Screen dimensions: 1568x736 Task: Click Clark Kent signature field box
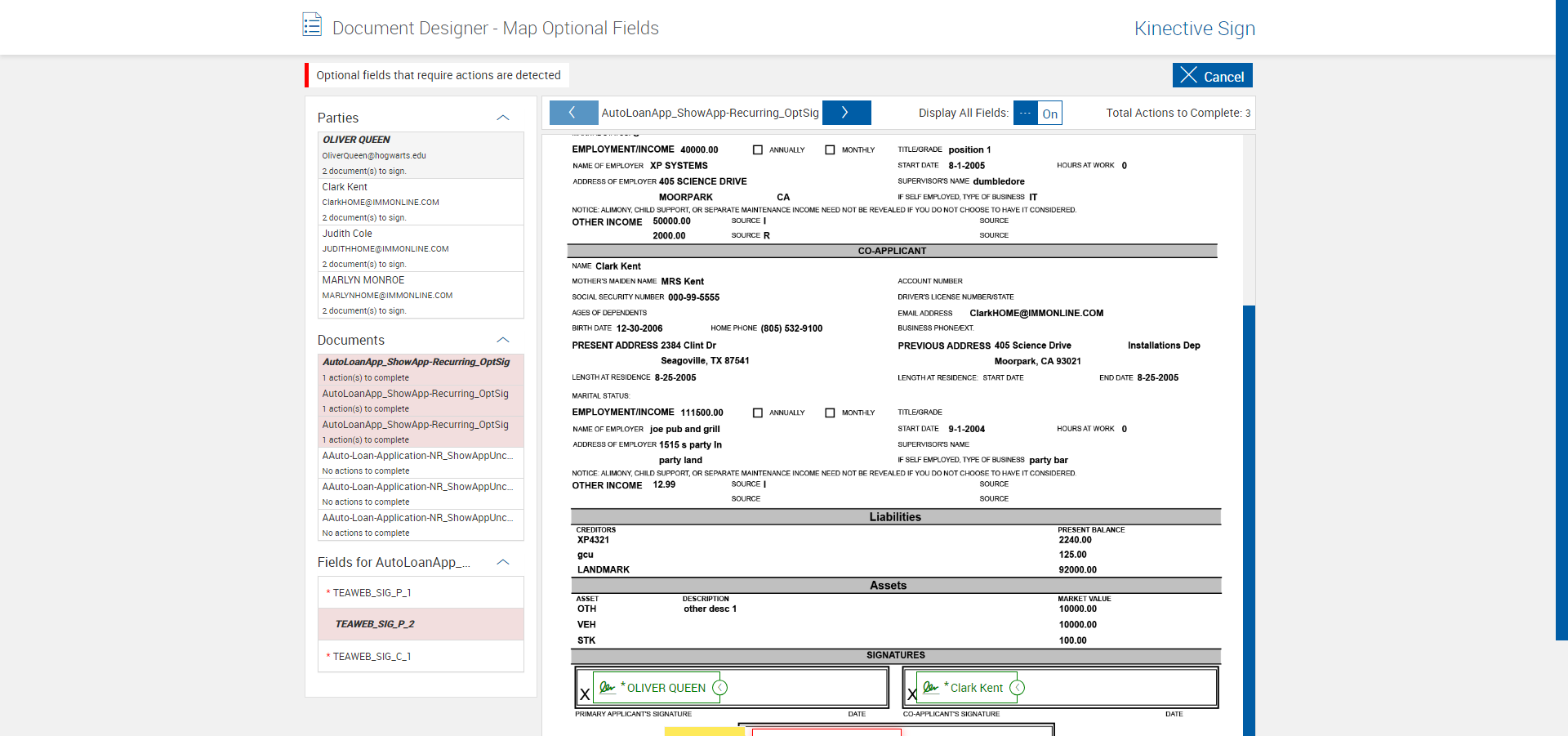coord(967,688)
